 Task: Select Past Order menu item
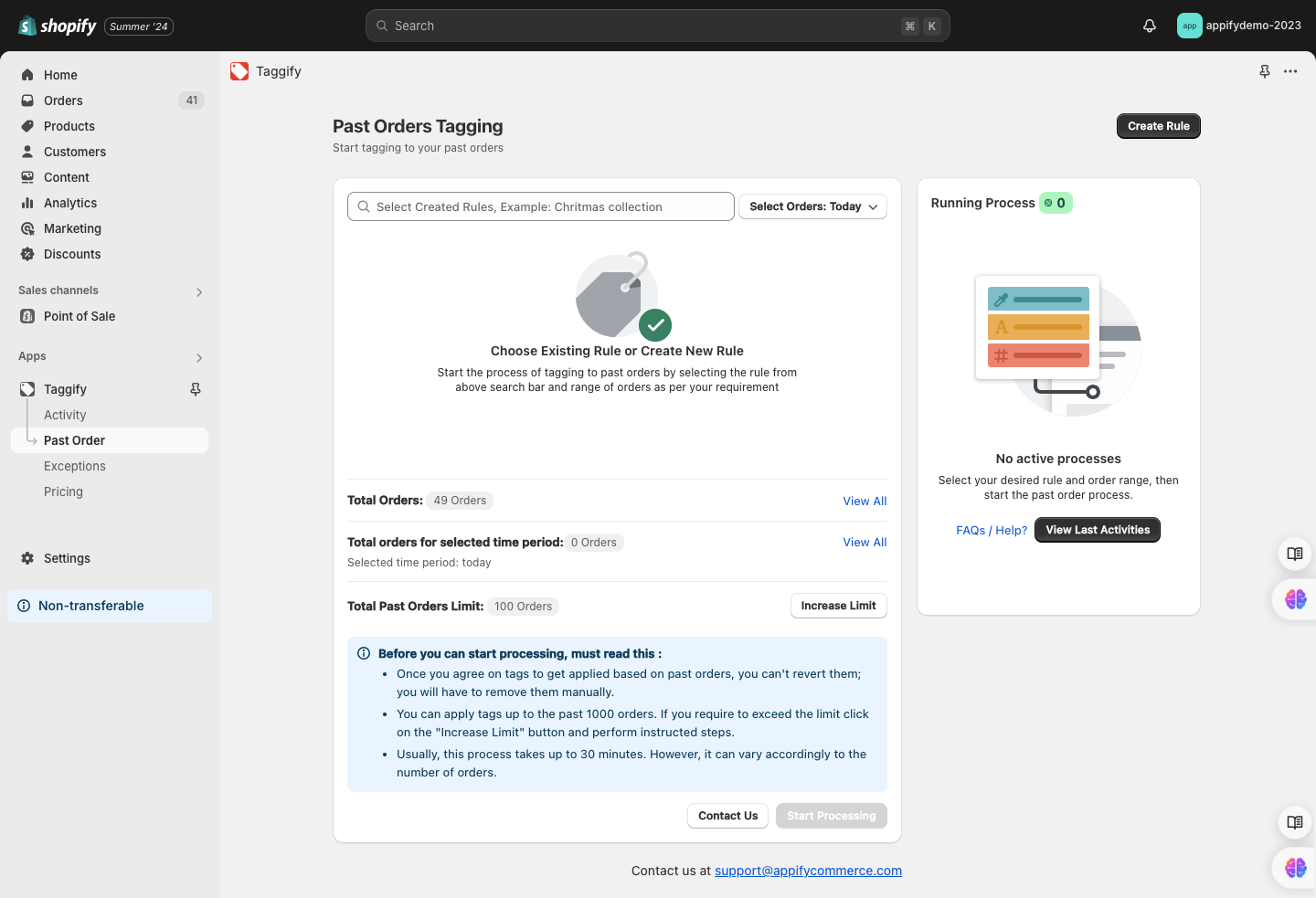coord(110,440)
